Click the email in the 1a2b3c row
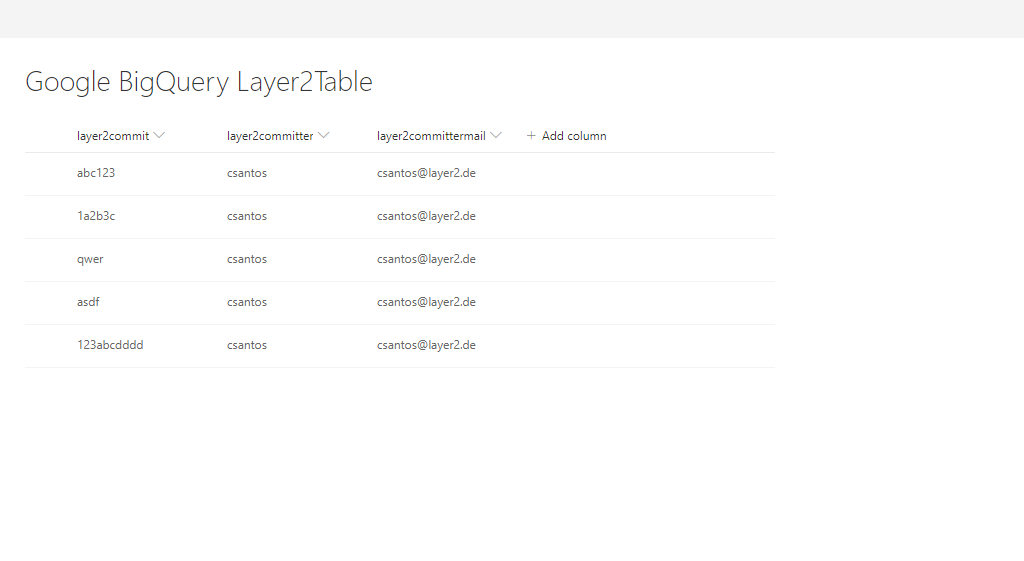1024x561 pixels. [x=426, y=216]
